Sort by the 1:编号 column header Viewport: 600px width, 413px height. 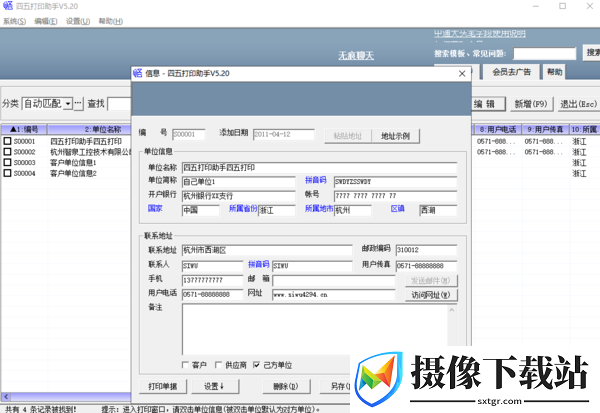coord(24,129)
